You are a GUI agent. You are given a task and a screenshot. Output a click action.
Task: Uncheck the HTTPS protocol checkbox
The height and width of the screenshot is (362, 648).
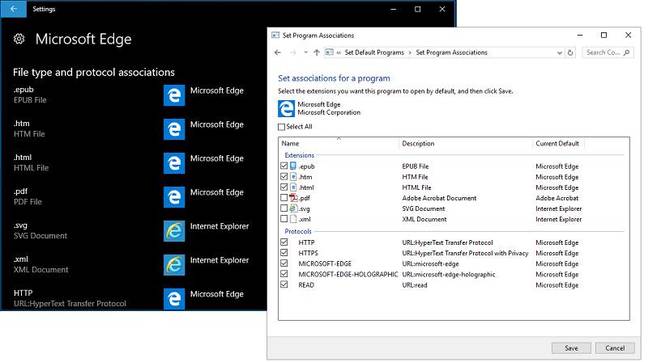click(284, 252)
